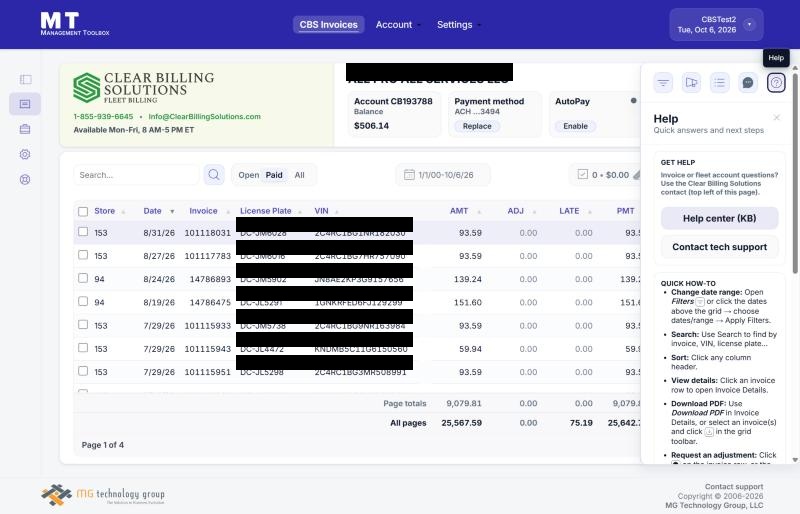Click the 1-855-939-6645 phone link
Viewport: 800px width, 514px height.
103,116
